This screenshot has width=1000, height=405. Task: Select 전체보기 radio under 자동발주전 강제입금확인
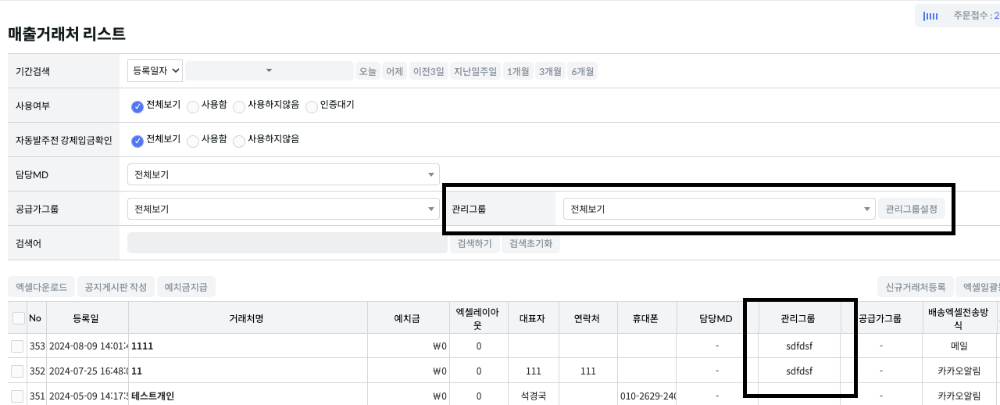point(136,141)
